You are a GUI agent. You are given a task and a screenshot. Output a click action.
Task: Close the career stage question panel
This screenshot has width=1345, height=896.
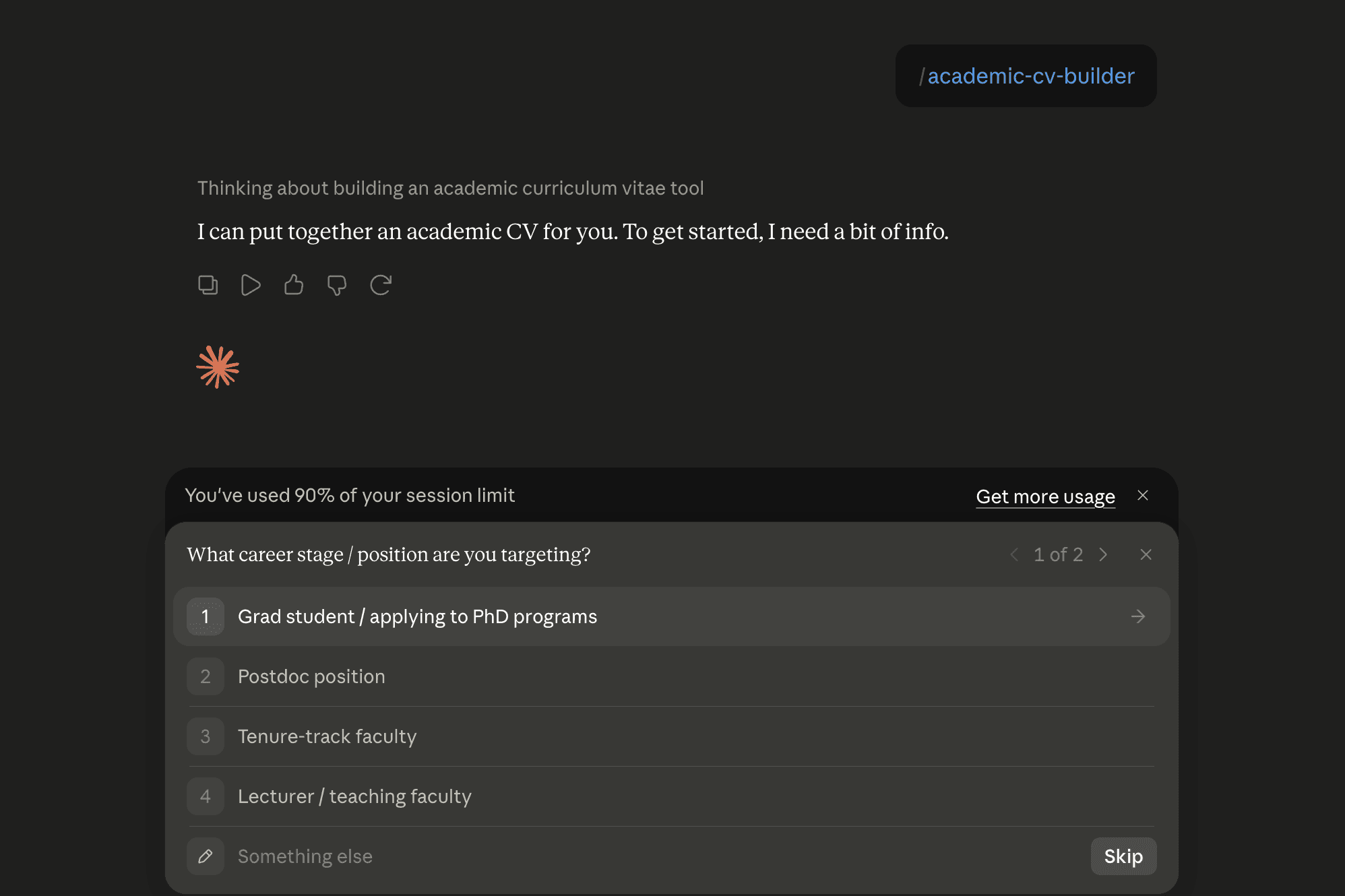pyautogui.click(x=1146, y=554)
